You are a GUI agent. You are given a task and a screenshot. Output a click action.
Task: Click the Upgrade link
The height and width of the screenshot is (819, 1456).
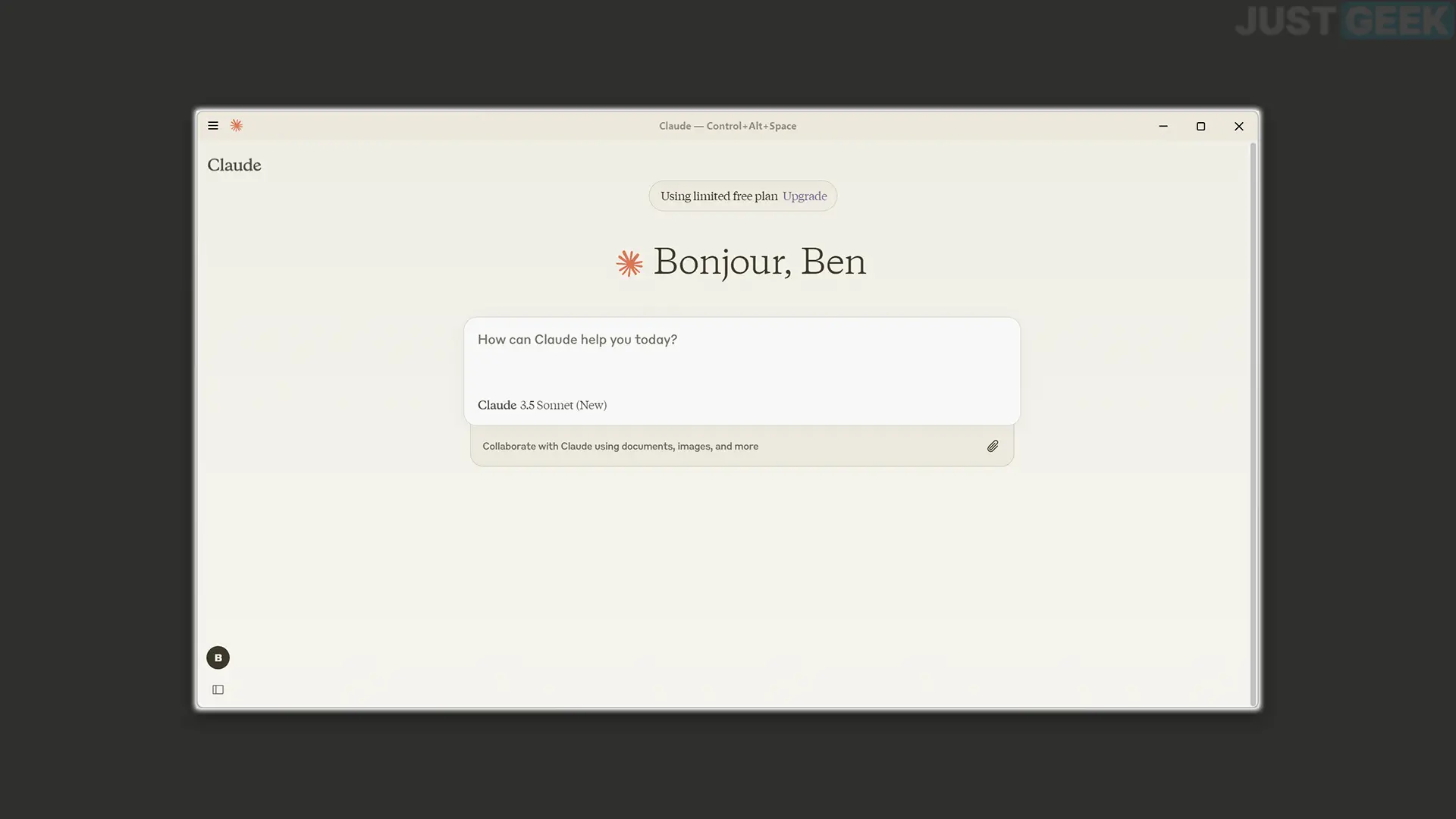pos(805,196)
